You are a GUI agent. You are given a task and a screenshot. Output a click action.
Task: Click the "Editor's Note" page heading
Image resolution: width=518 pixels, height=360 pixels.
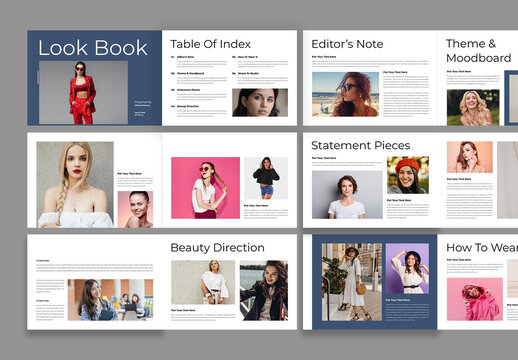tap(347, 44)
